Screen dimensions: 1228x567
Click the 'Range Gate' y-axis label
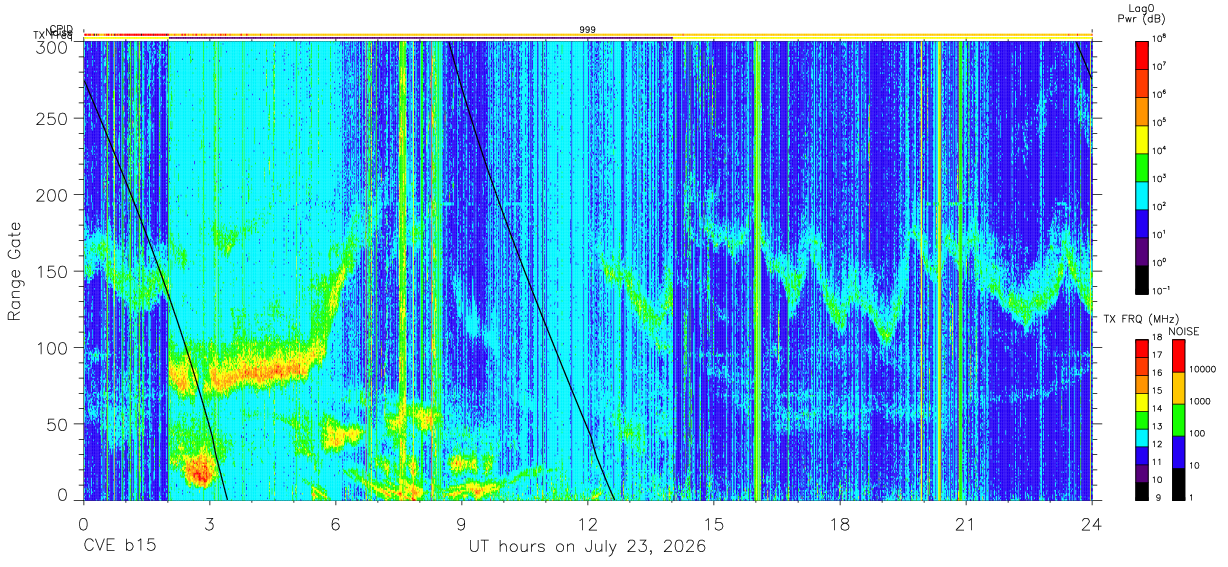pyautogui.click(x=15, y=270)
